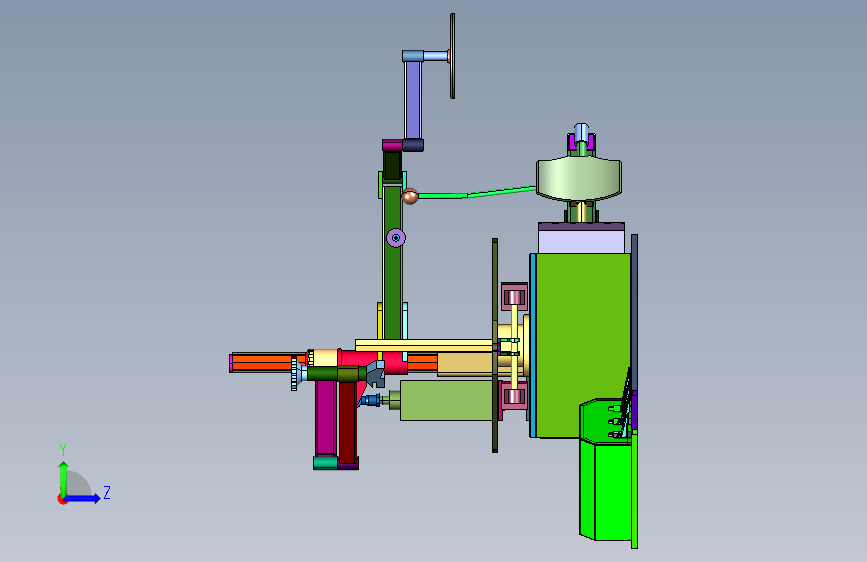Click the lower pink roller
The height and width of the screenshot is (562, 867).
(514, 396)
